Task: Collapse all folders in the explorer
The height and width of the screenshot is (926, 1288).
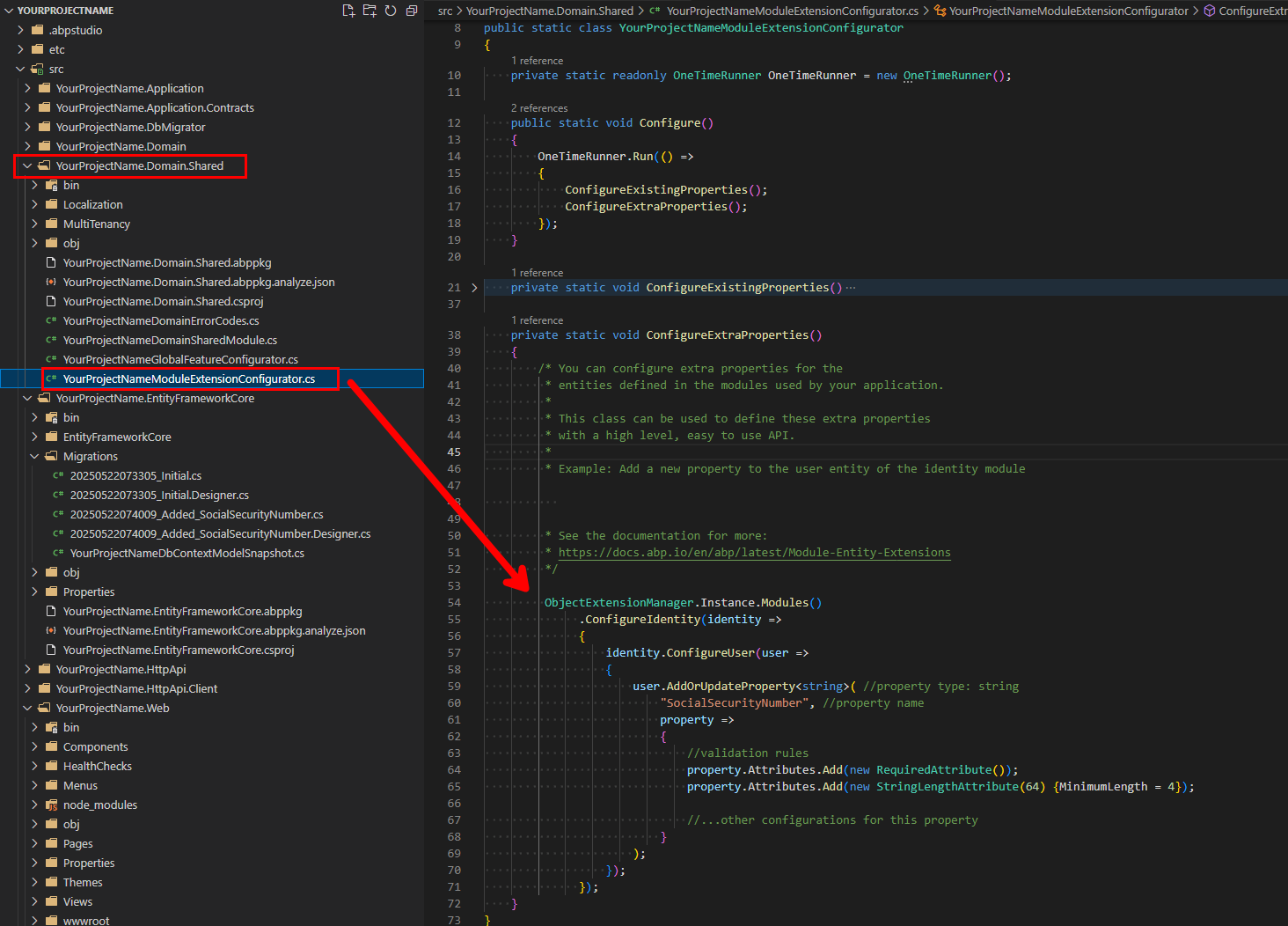Action: (412, 11)
